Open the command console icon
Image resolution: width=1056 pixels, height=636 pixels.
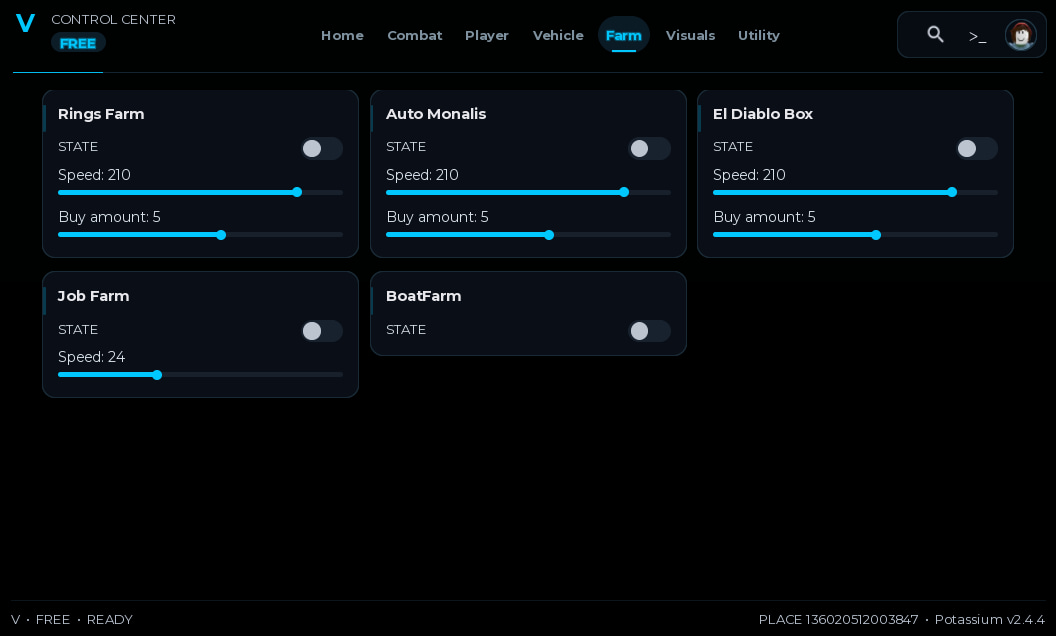point(977,36)
